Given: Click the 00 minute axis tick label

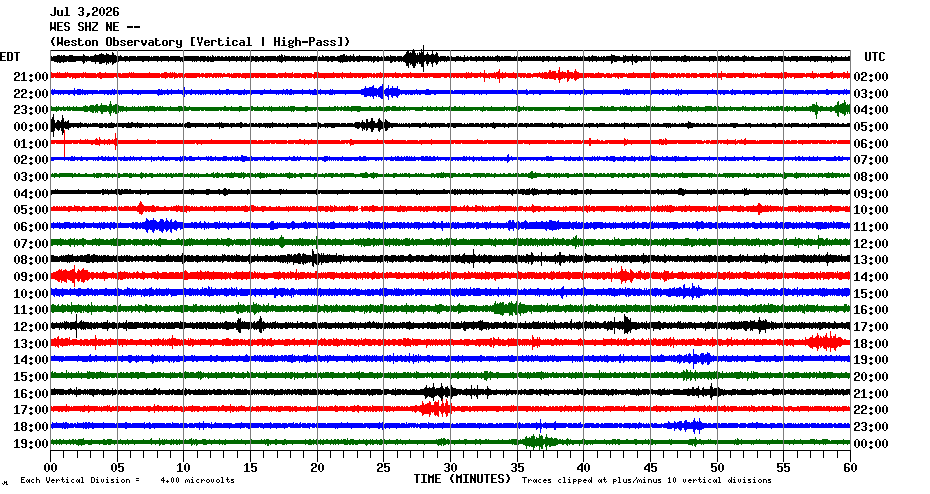Looking at the screenshot, I should click(50, 468).
